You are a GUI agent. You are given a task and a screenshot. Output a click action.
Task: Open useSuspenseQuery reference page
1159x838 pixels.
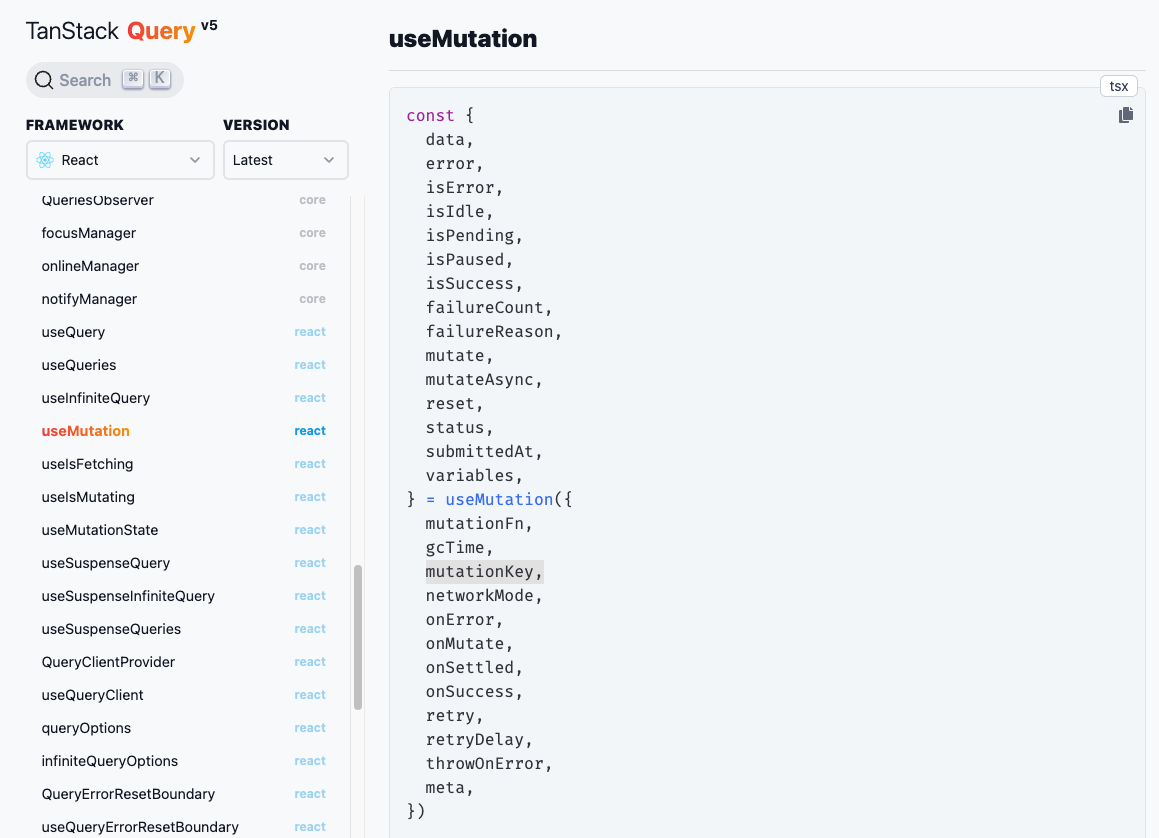click(106, 563)
